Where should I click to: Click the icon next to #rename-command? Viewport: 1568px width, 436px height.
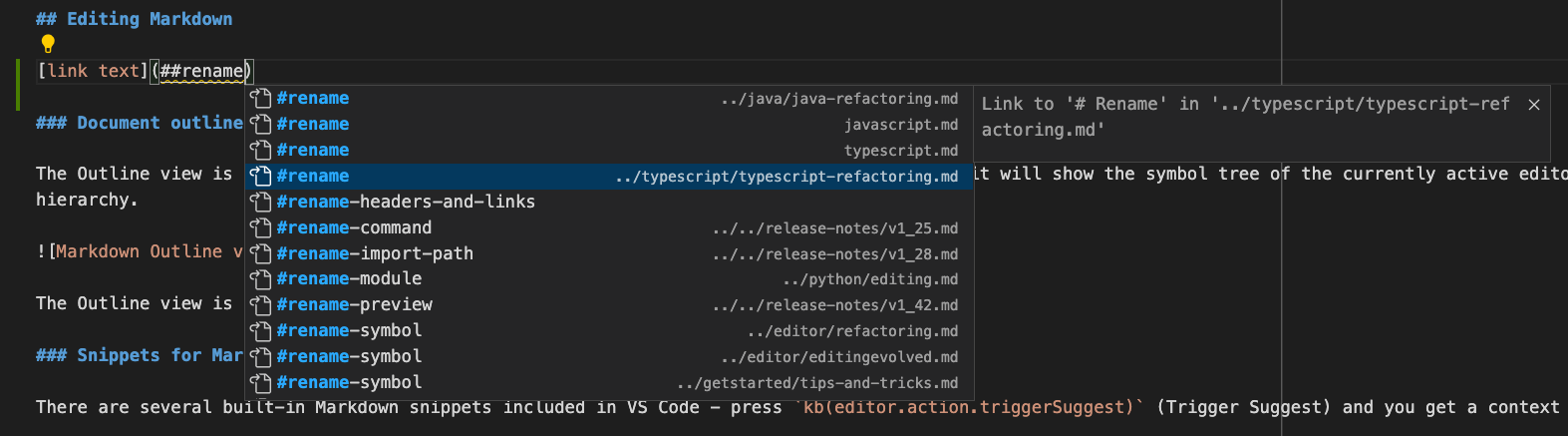(x=261, y=227)
